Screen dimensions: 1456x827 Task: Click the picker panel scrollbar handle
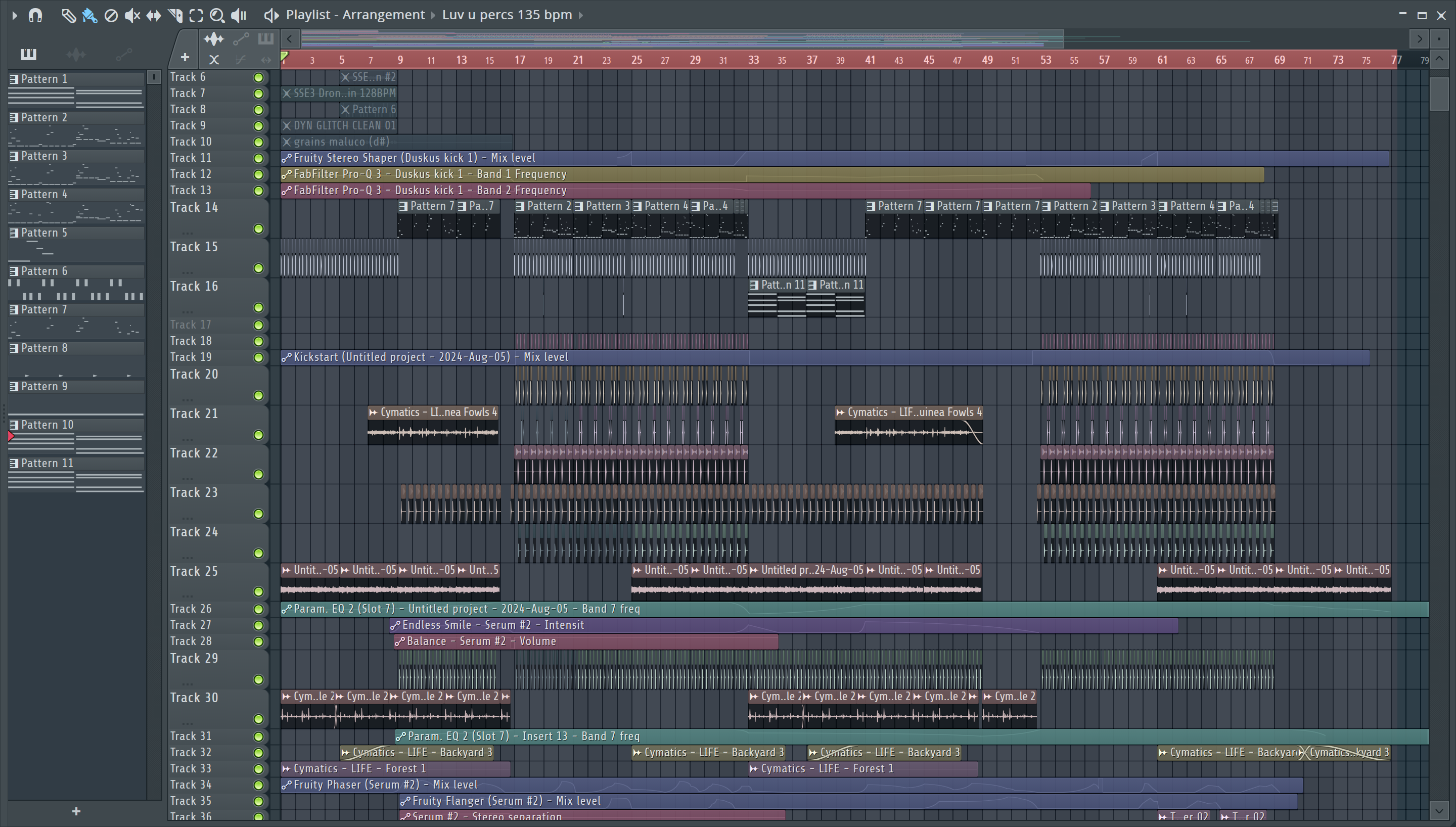154,77
